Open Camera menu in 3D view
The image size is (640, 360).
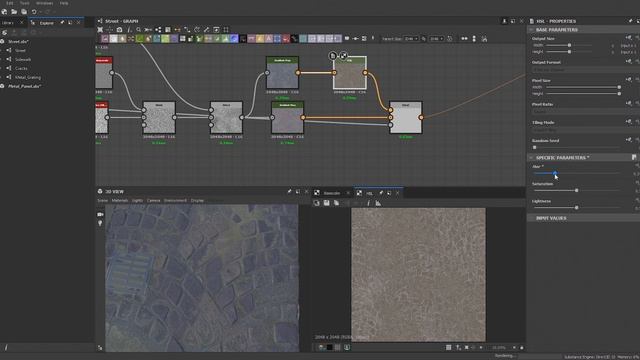pos(153,200)
